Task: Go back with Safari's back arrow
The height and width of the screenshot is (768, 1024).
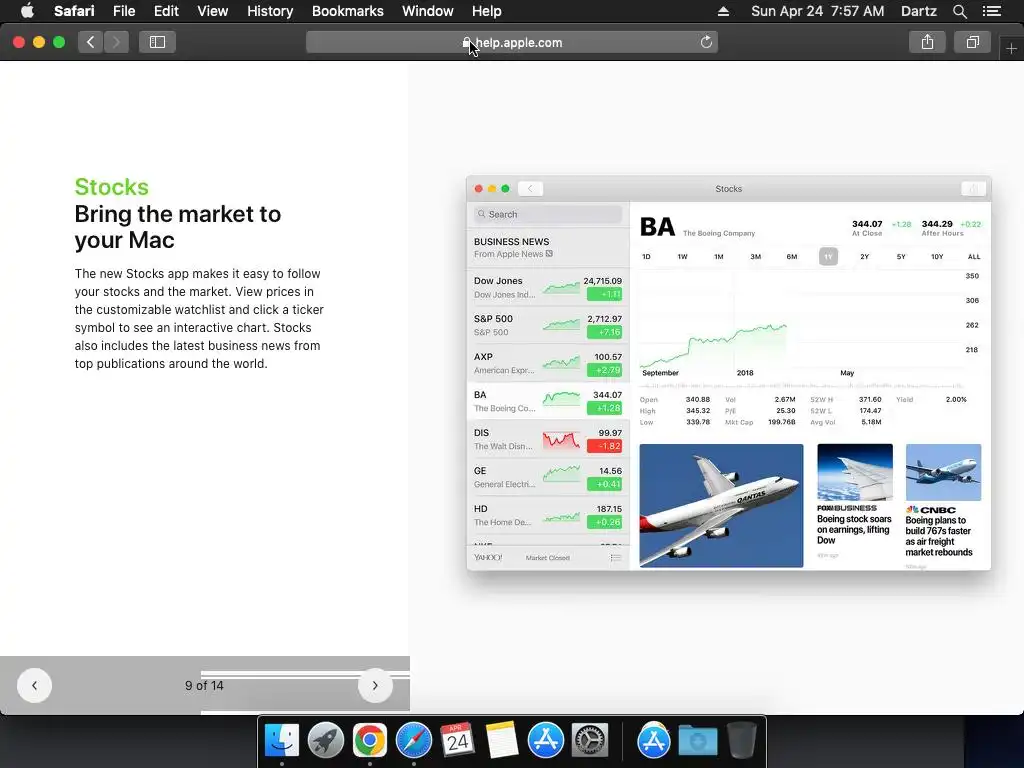Action: 91,42
